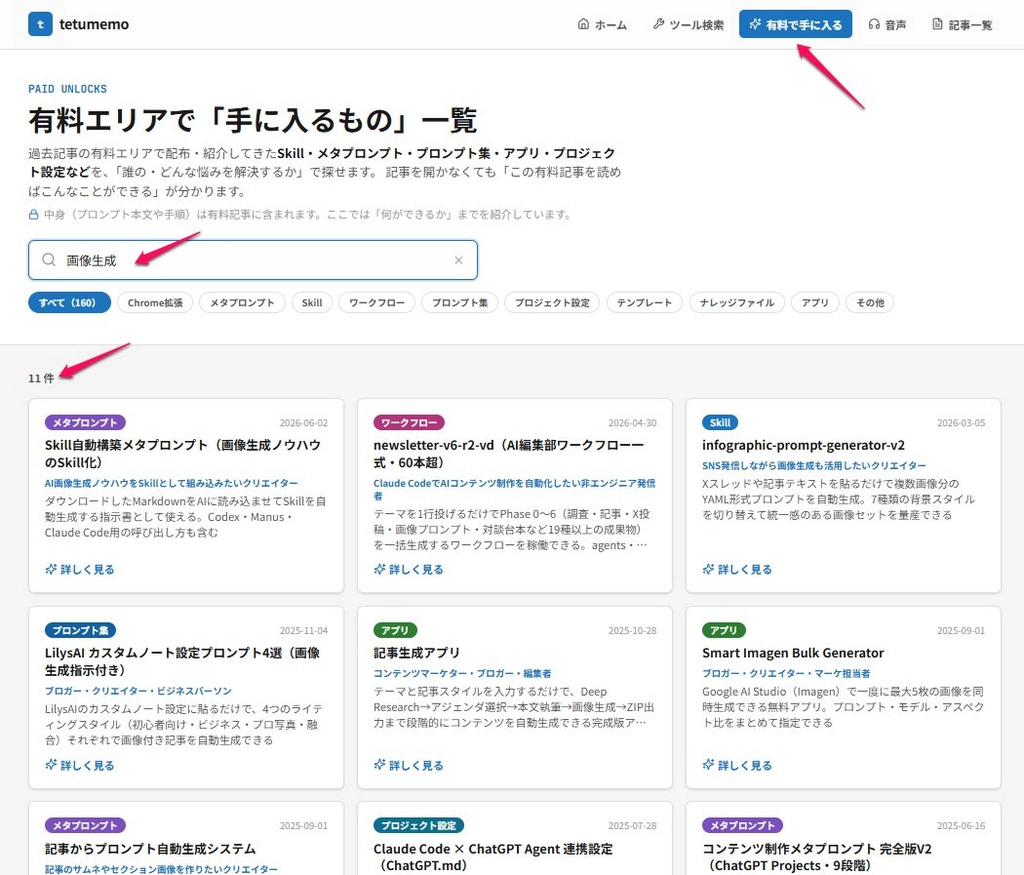The image size is (1024, 875).
Task: Filter by メタプロンプト chip
Action: [x=242, y=302]
